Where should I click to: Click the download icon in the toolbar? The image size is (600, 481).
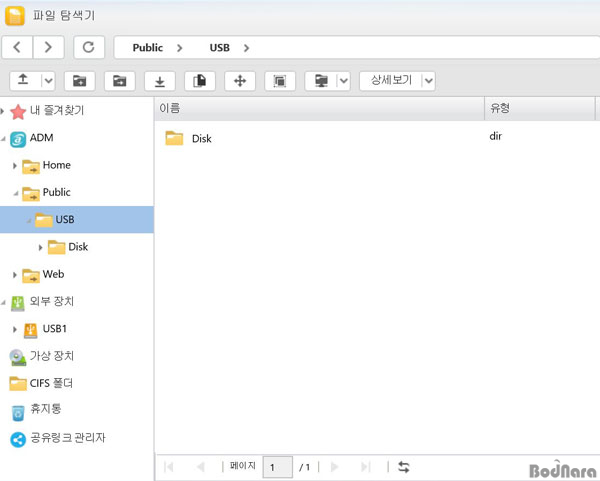tap(159, 81)
